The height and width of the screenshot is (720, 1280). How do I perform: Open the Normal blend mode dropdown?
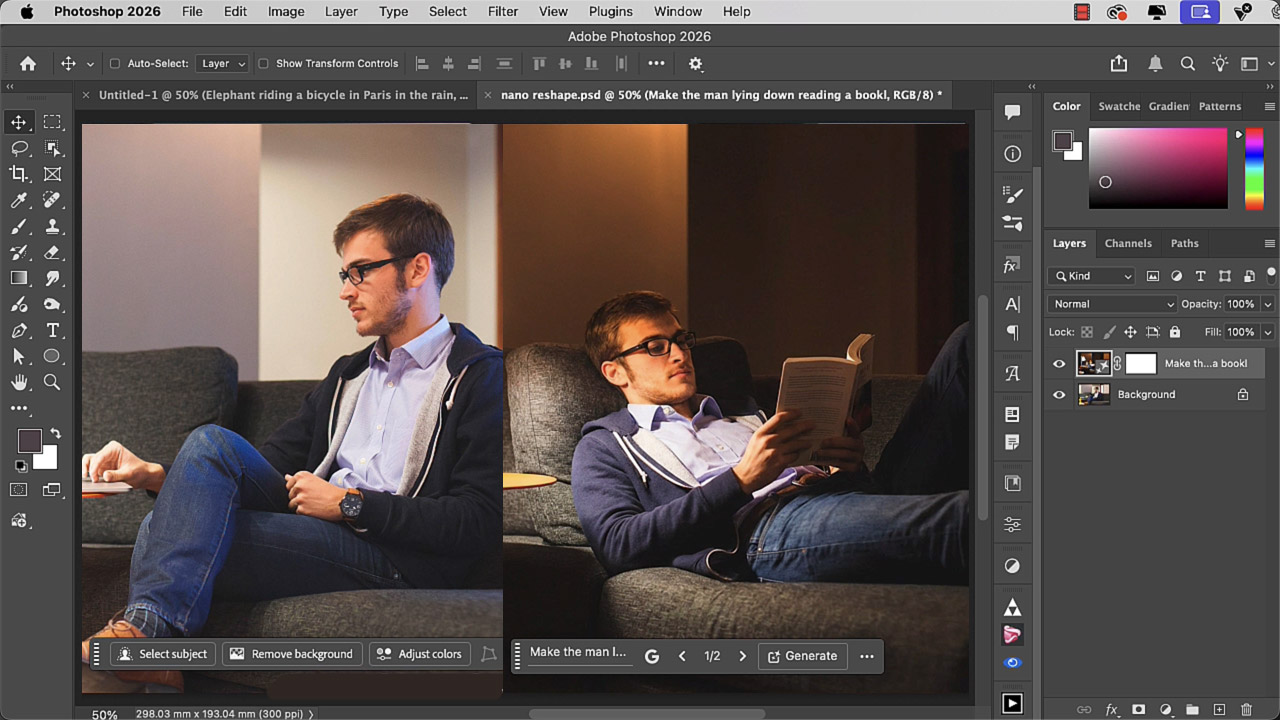(x=1111, y=304)
